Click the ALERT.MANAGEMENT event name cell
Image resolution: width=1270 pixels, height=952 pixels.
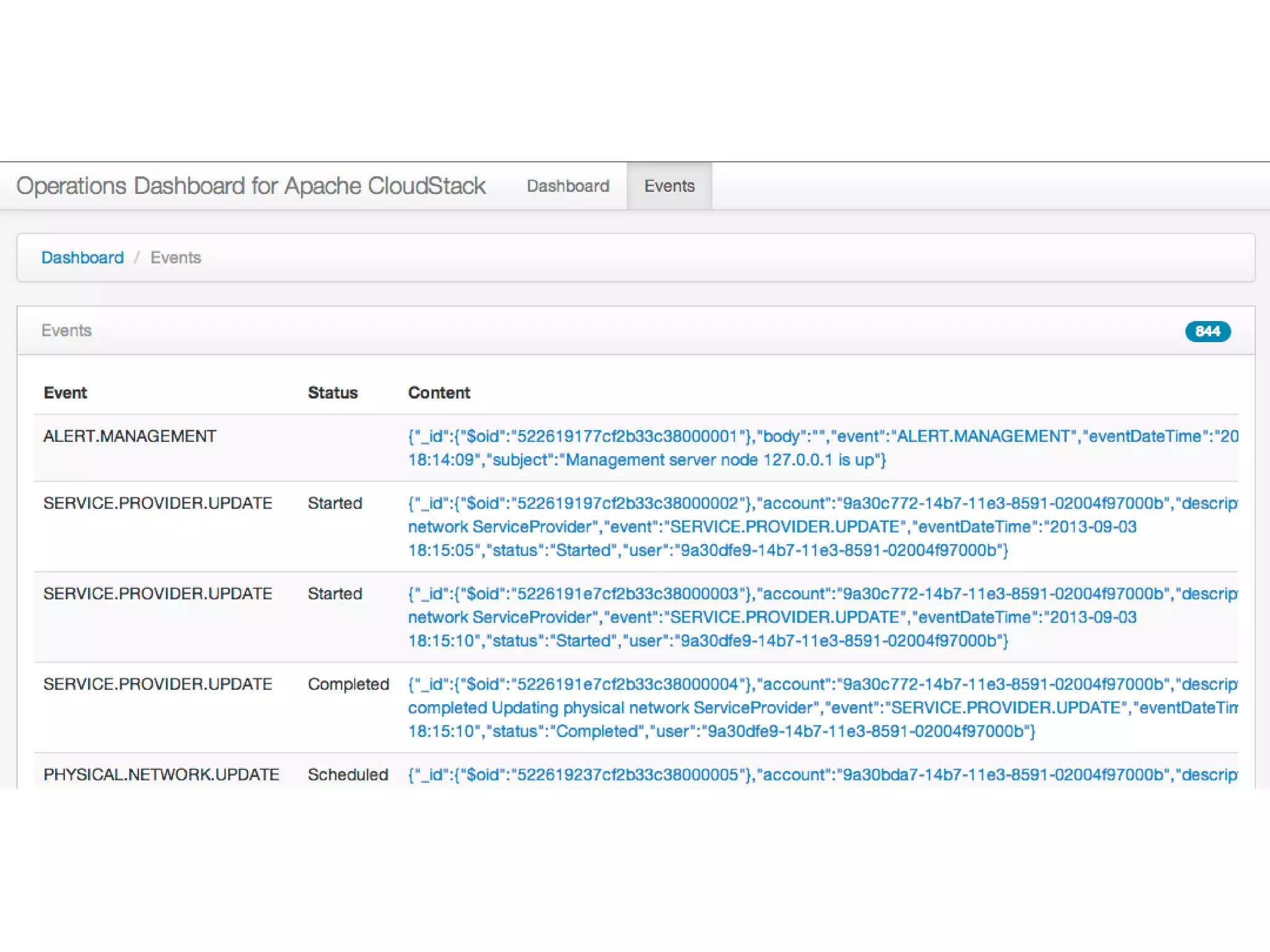[130, 436]
